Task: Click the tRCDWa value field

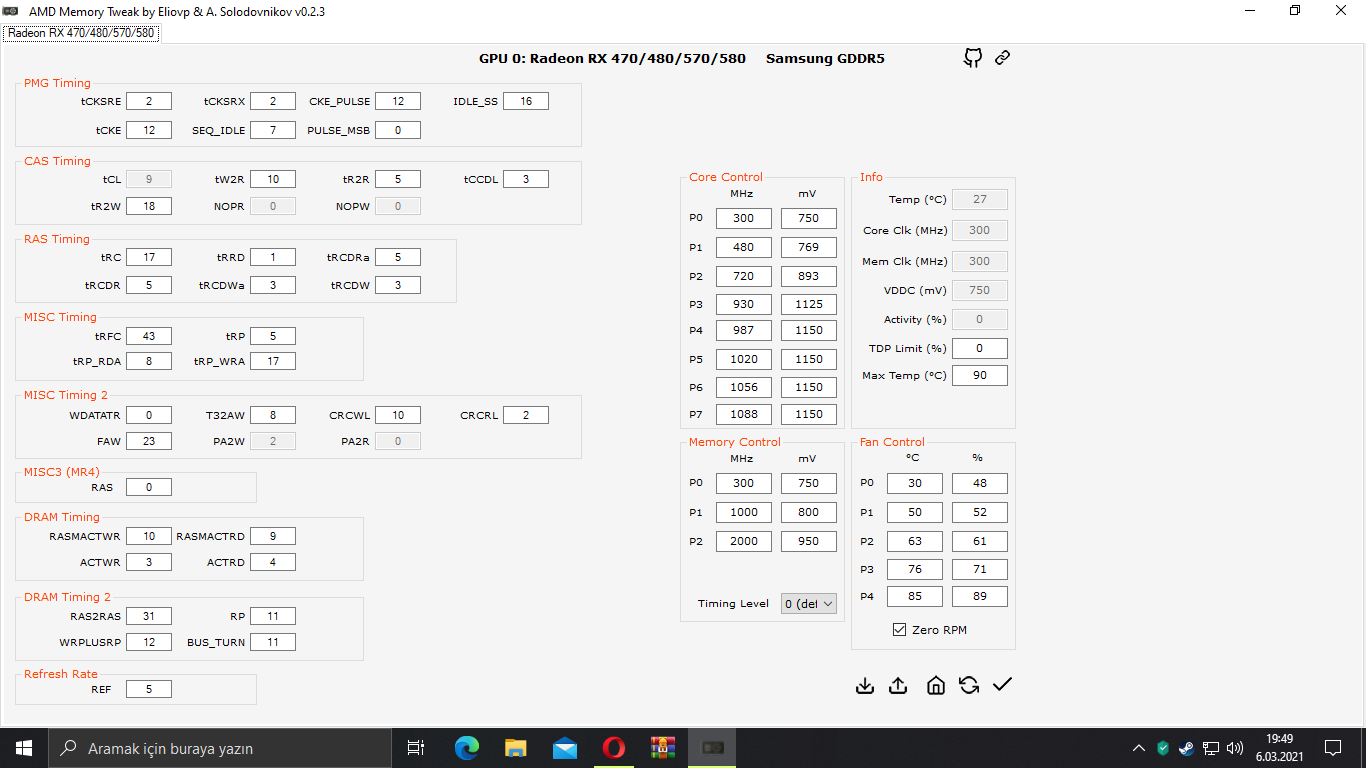Action: (273, 285)
